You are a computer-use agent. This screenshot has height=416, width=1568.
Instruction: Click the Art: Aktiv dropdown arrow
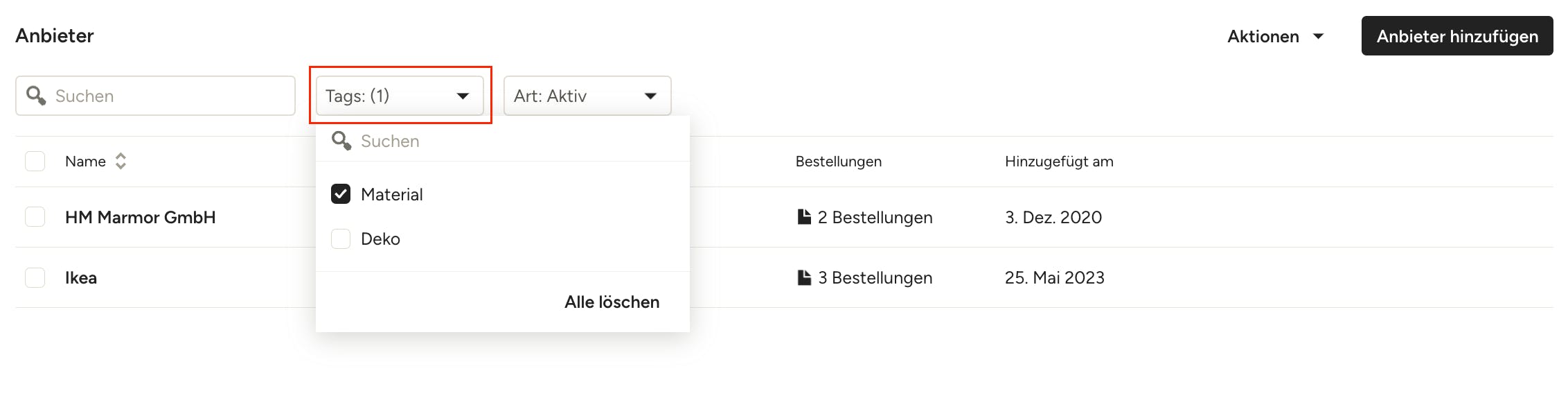click(x=650, y=96)
